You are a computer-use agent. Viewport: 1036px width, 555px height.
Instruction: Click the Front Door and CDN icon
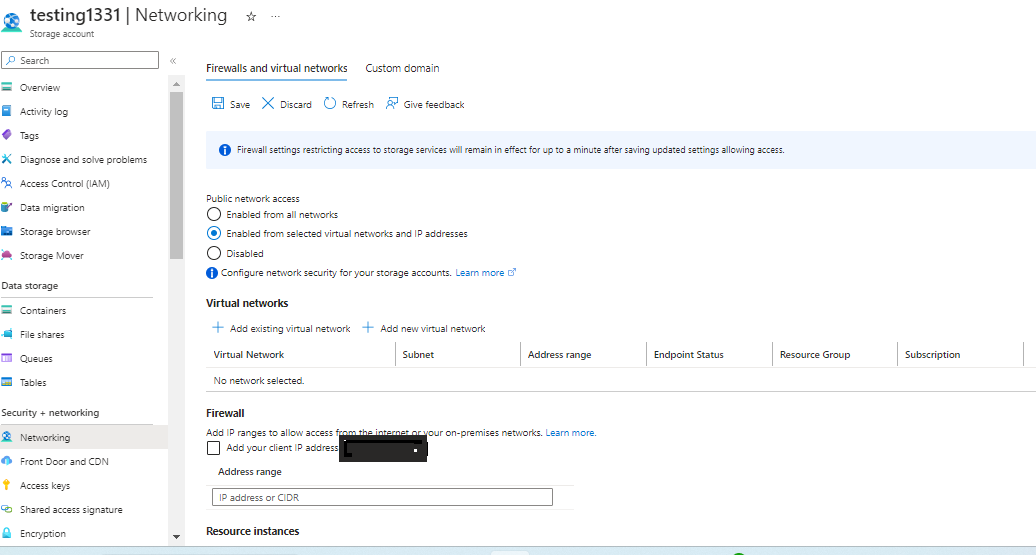tap(7, 461)
